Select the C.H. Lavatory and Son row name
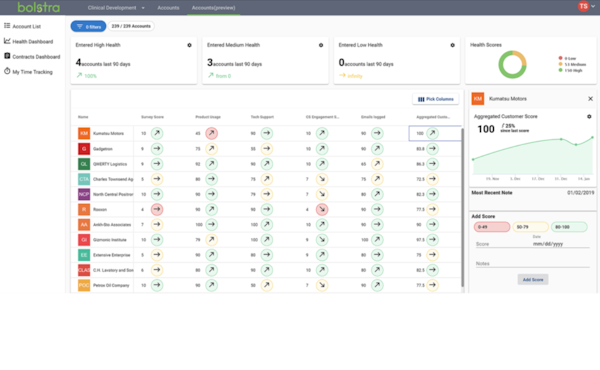 point(113,270)
